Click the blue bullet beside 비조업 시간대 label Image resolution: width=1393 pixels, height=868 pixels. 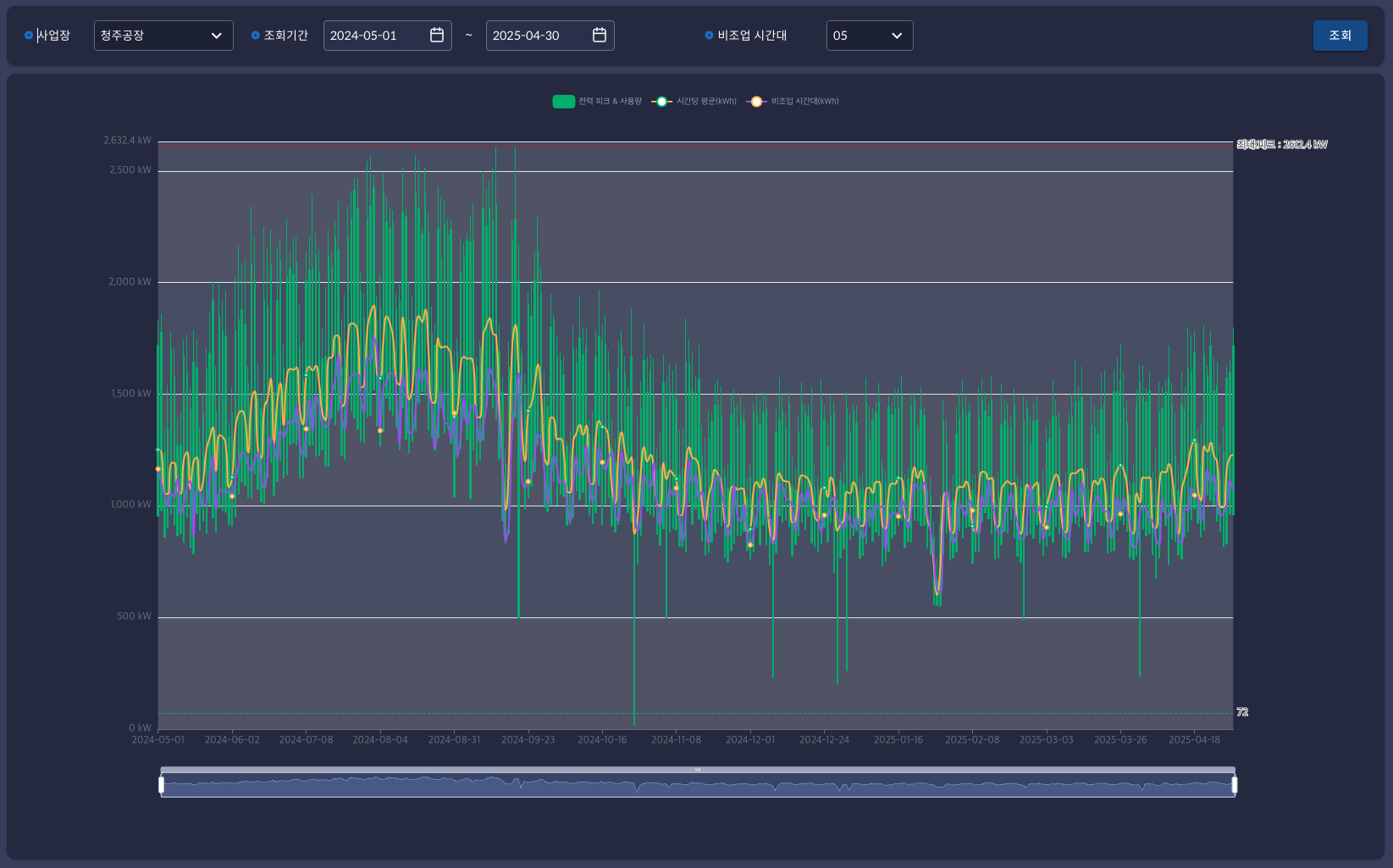(x=709, y=36)
